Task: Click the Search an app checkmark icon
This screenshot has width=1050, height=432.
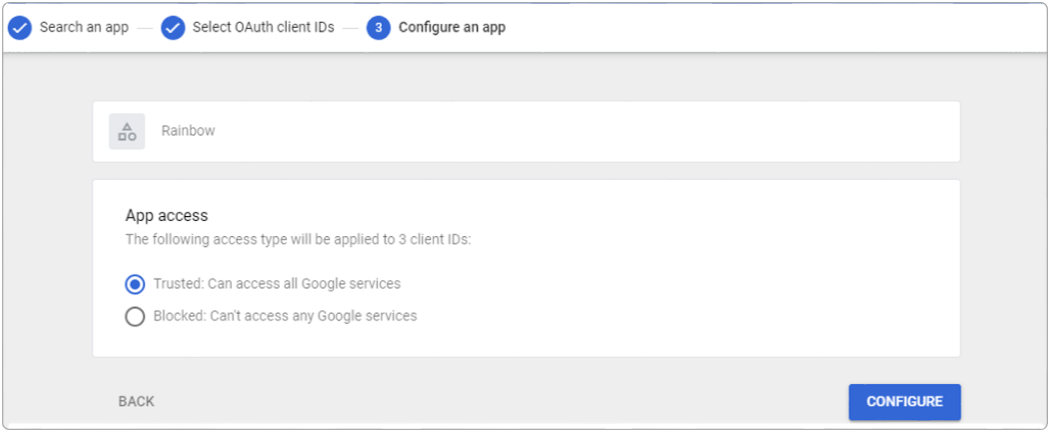Action: 20,28
